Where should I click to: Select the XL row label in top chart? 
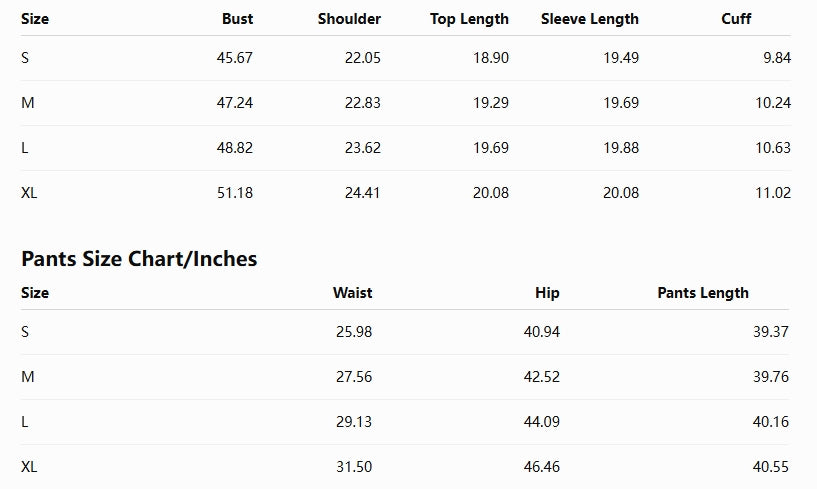pyautogui.click(x=29, y=193)
